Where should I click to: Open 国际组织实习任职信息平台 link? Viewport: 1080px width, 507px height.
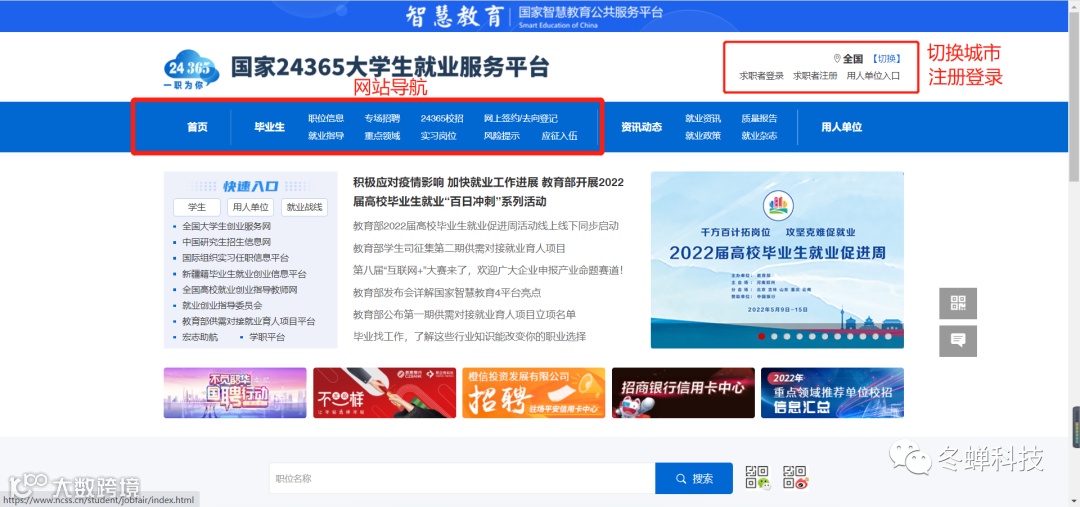pyautogui.click(x=236, y=258)
